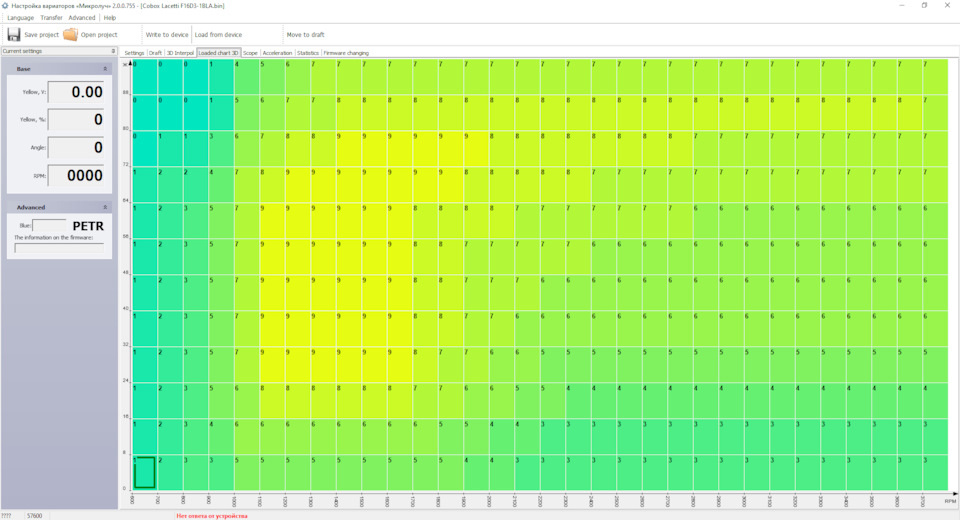
Task: Click the Open project folder icon
Action: tap(70, 34)
